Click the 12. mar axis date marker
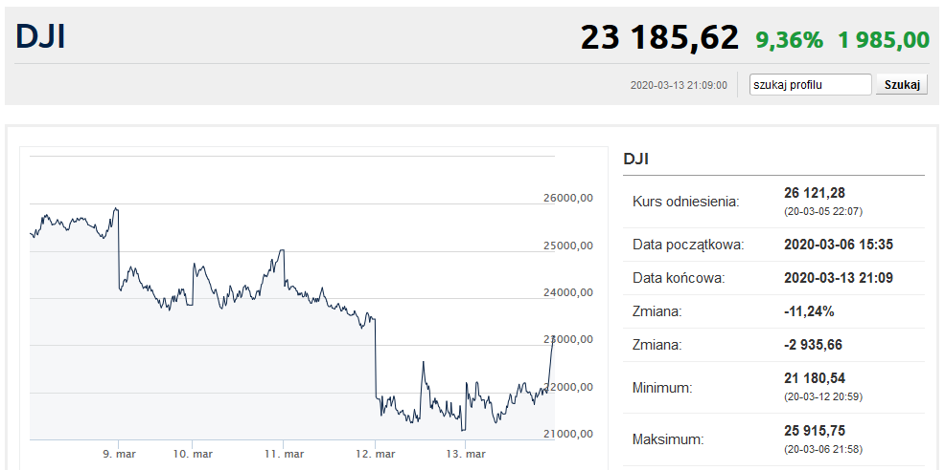 point(375,454)
